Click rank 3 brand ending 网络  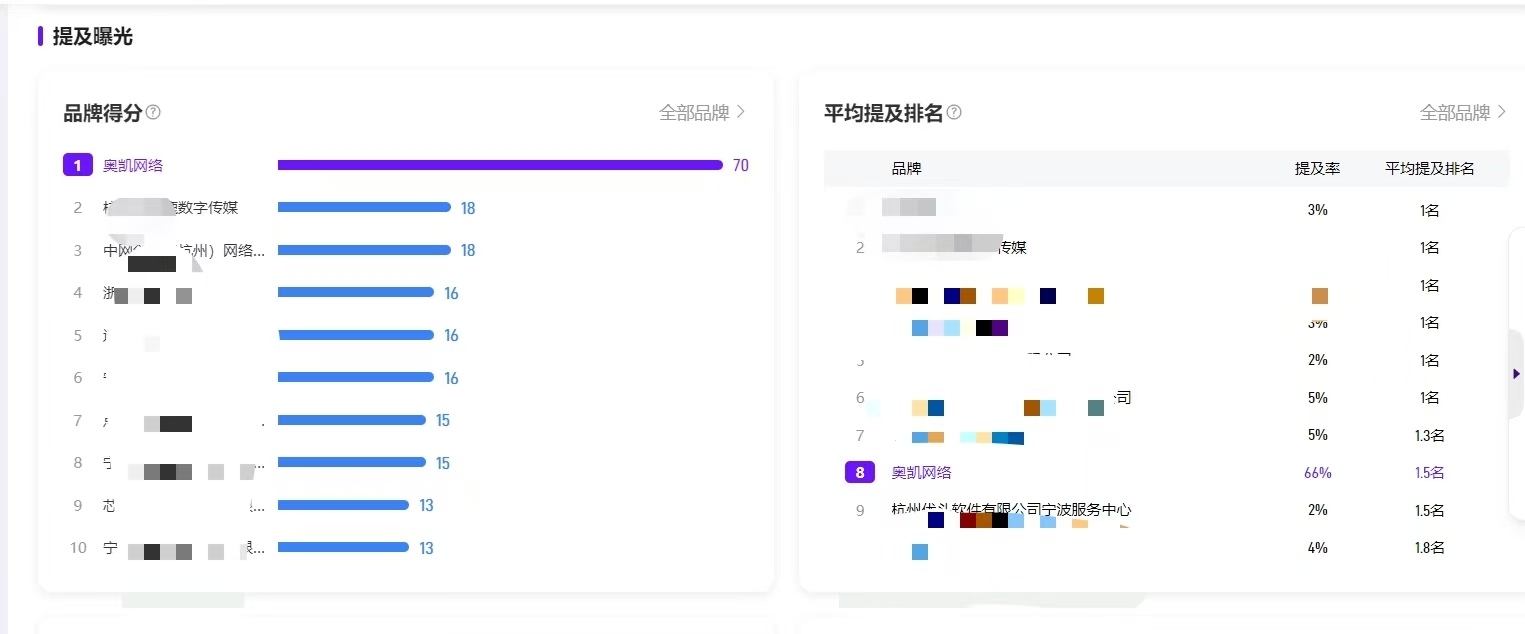pos(184,250)
